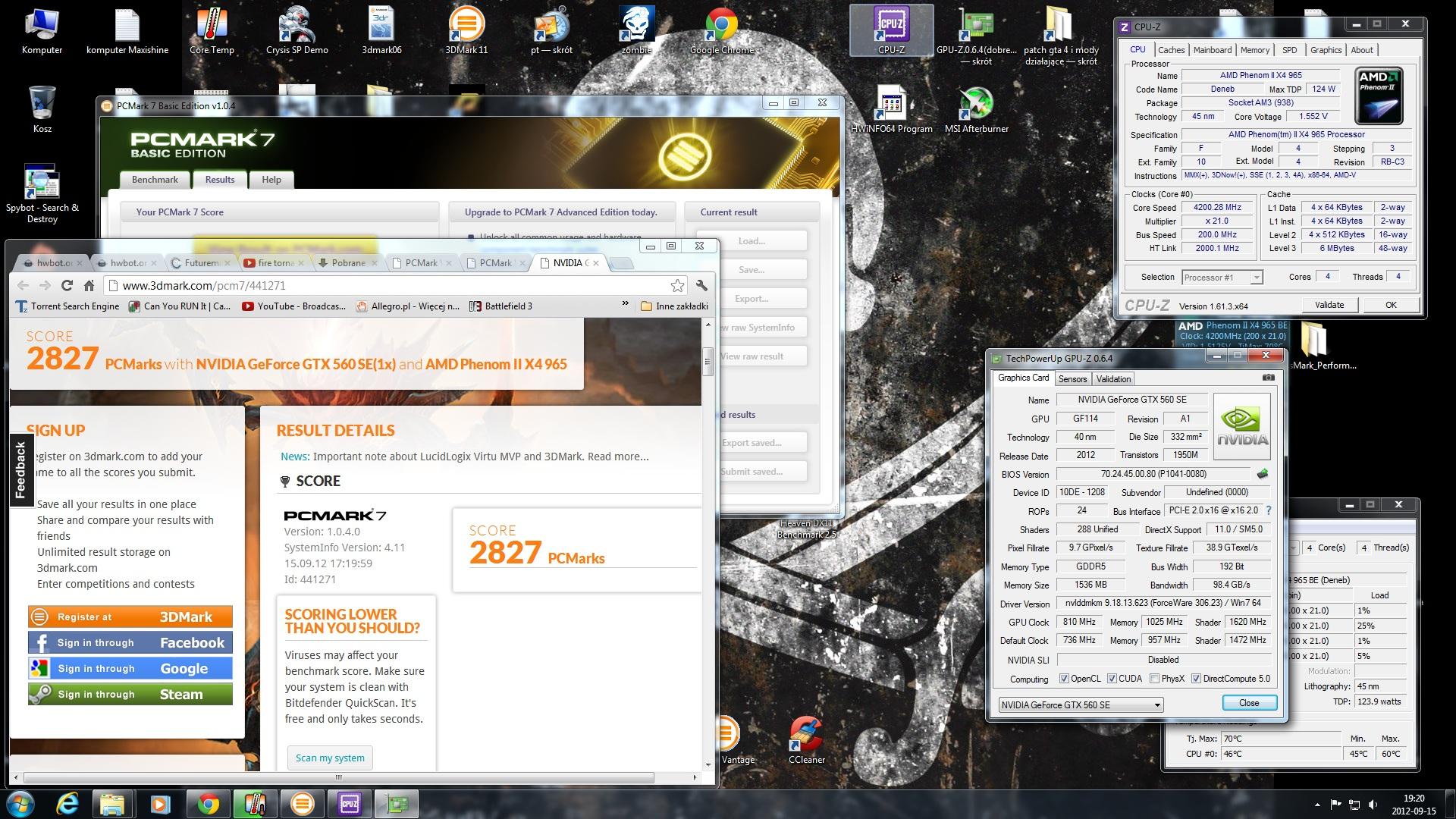Open HWiNFO64 Program desktop icon
Image resolution: width=1456 pixels, height=819 pixels.
tap(891, 110)
